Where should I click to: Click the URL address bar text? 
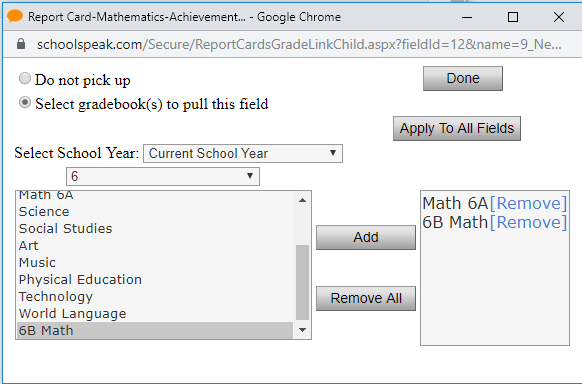(x=299, y=45)
